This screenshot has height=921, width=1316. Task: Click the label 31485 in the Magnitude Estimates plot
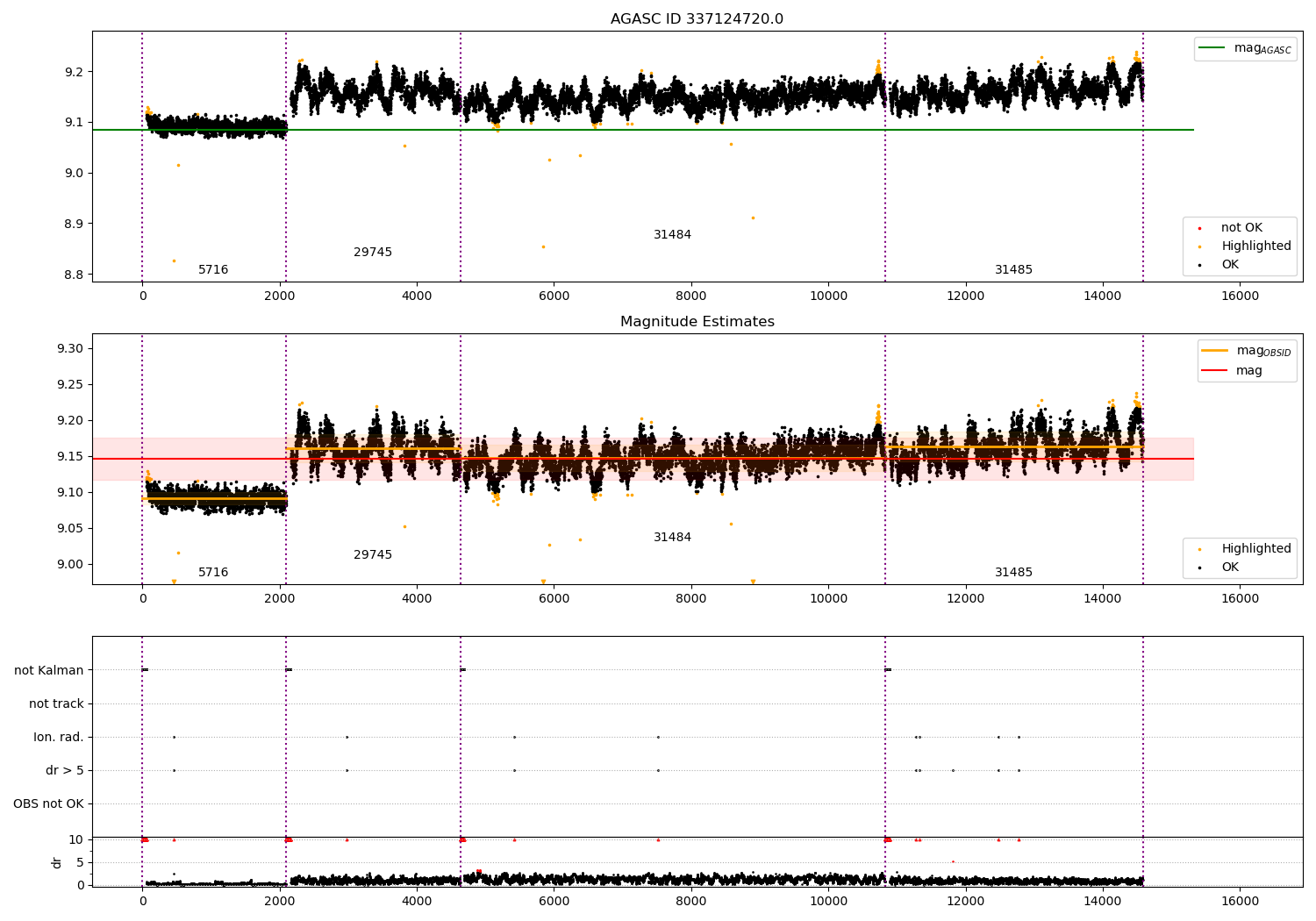pyautogui.click(x=1013, y=573)
